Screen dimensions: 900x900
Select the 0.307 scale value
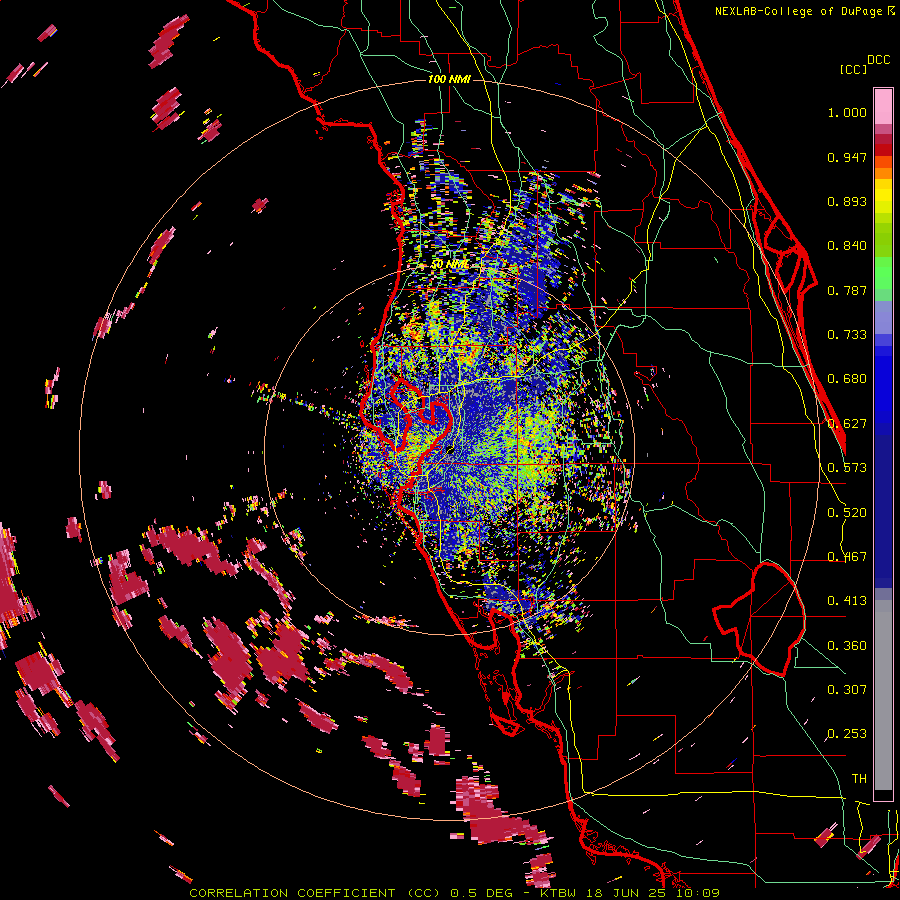point(847,690)
